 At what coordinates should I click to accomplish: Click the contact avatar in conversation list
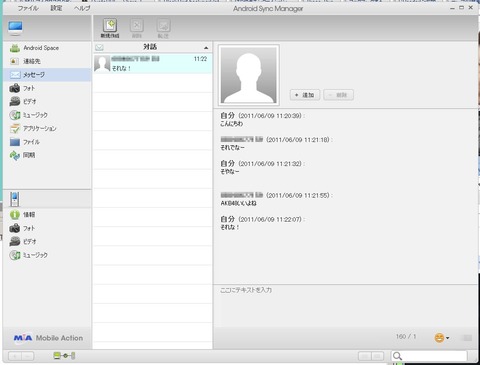click(x=102, y=63)
